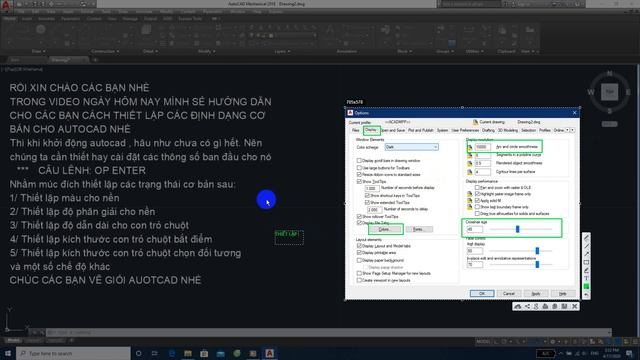Expand the Modify ribbon panel
This screenshot has height=360, width=640.
(x=207, y=51)
